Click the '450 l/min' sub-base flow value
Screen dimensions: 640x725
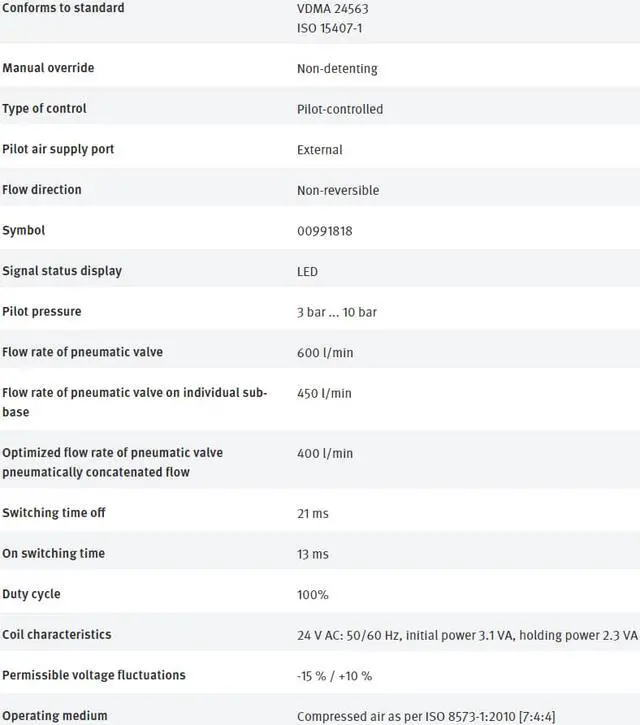click(325, 393)
